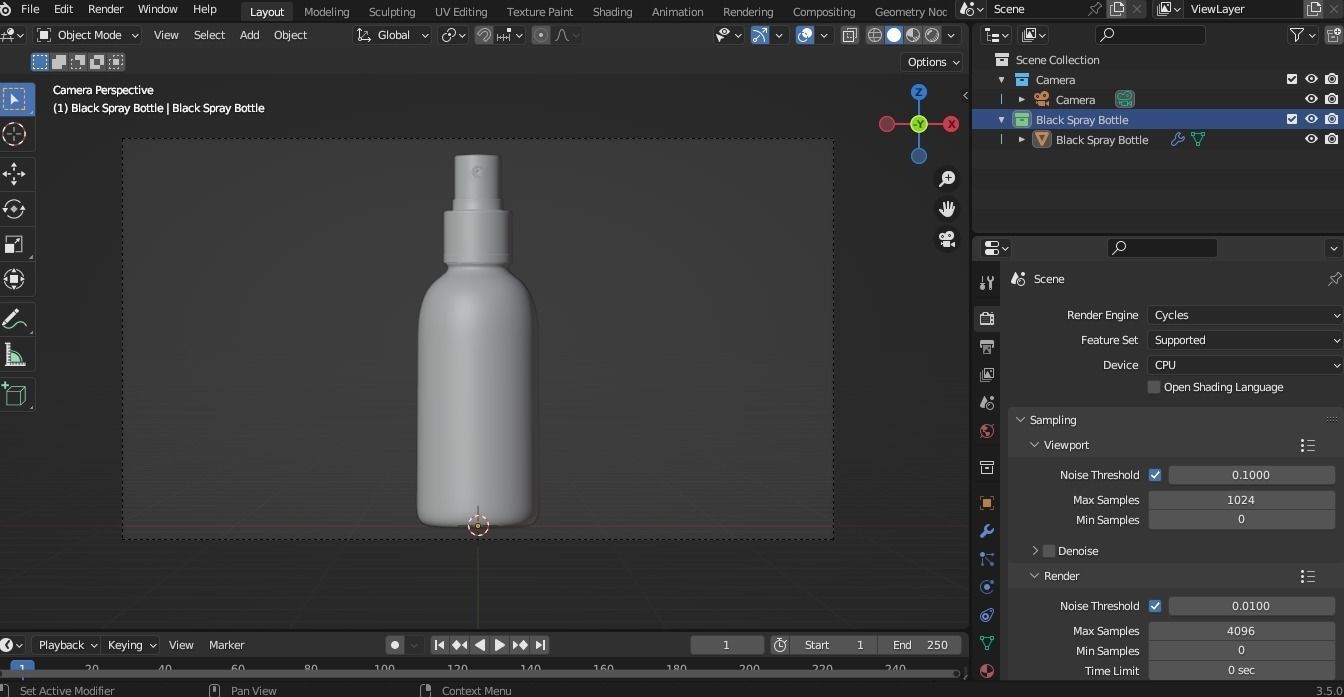
Task: Open the World properties tab
Action: pos(987,431)
